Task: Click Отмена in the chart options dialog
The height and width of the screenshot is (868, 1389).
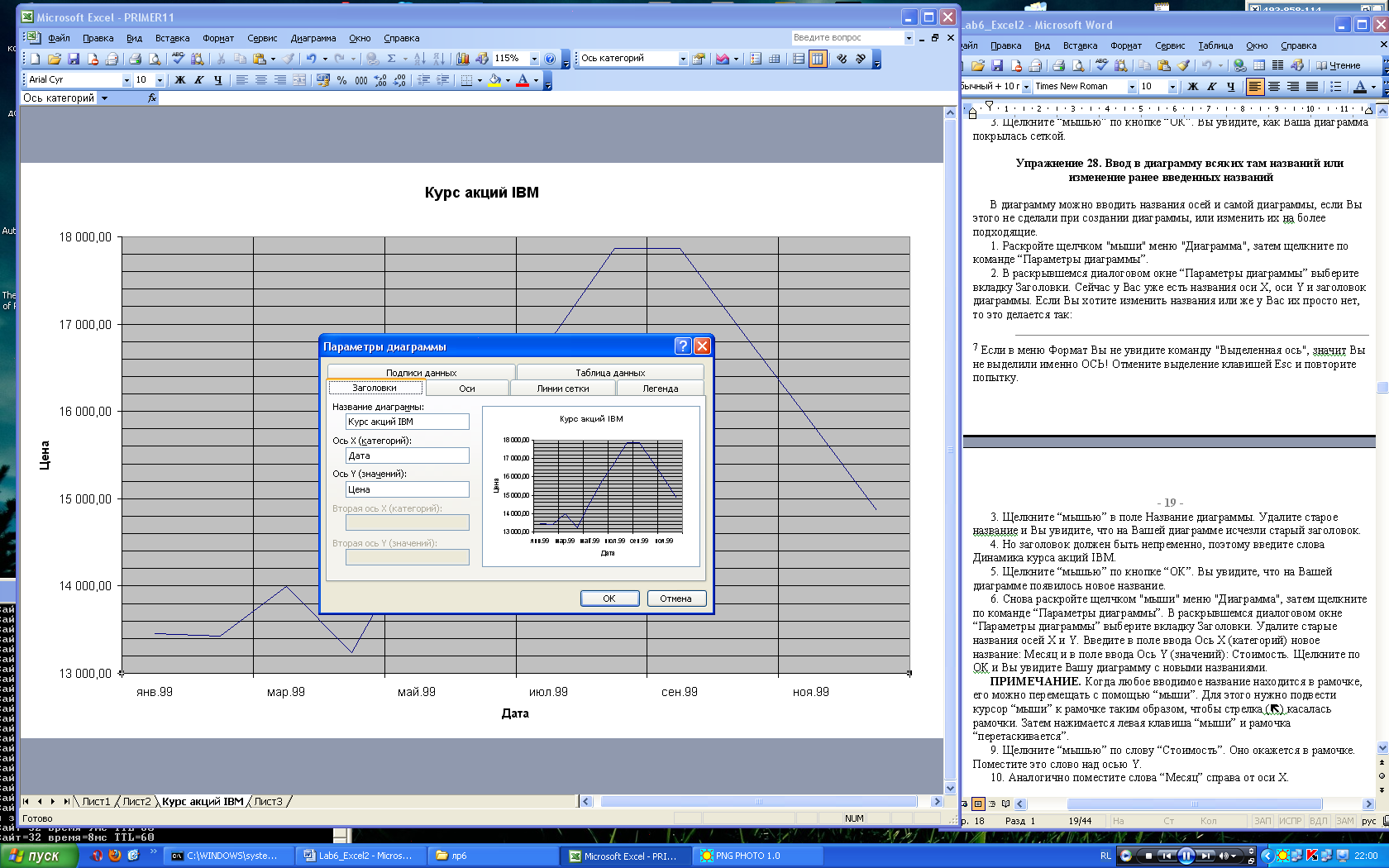Action: 675,599
